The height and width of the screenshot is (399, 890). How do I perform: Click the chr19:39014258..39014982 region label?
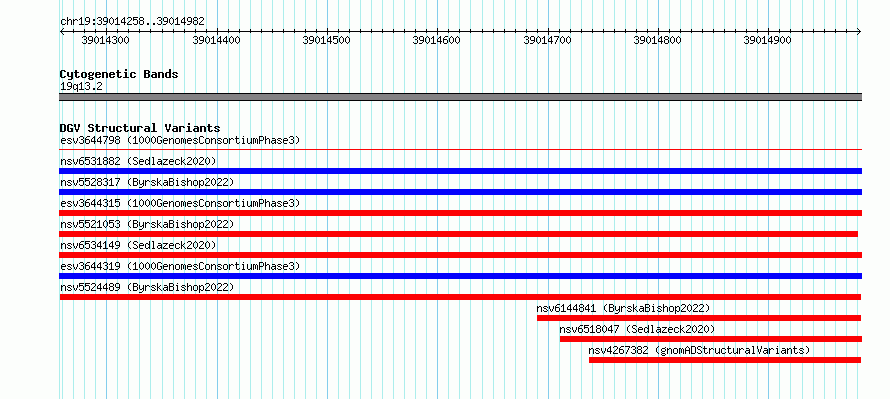[x=132, y=21]
